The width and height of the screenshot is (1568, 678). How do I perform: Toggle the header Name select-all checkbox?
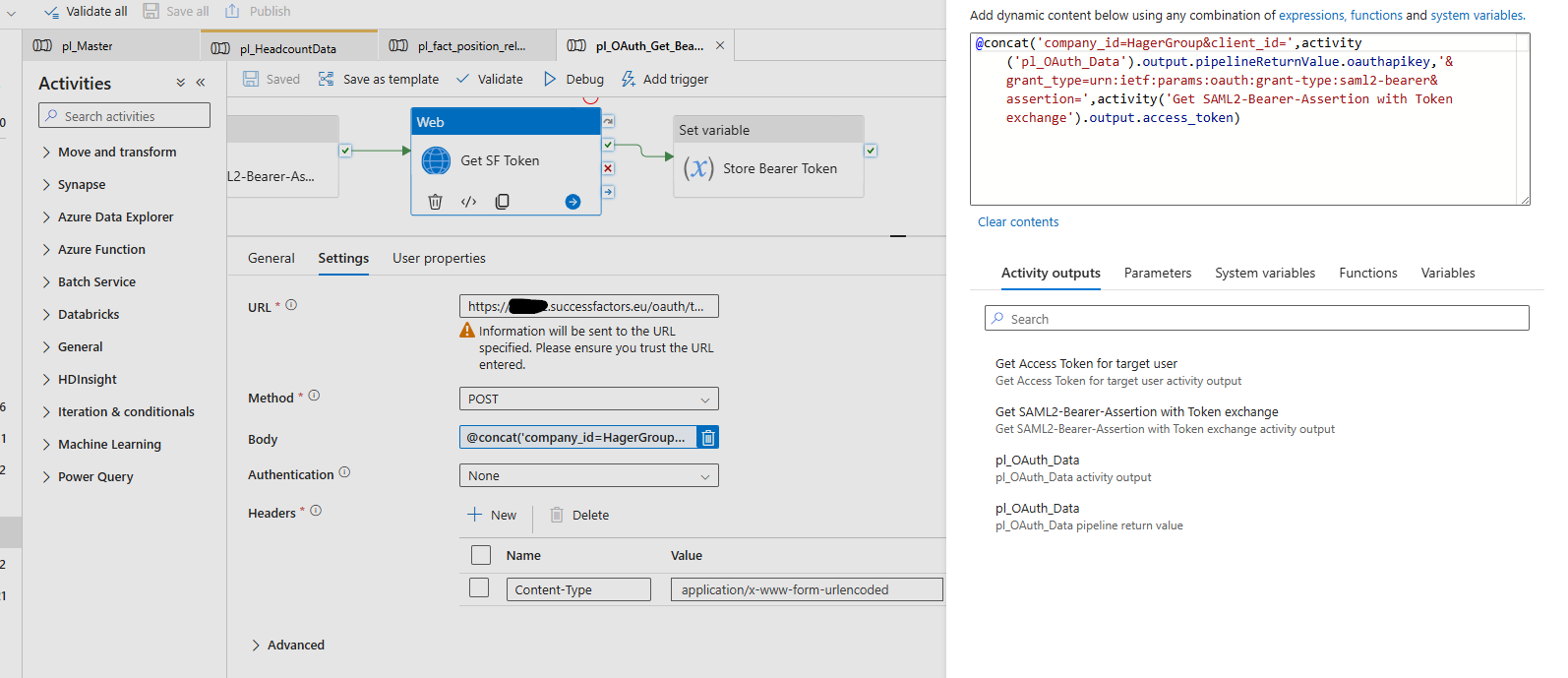coord(481,555)
